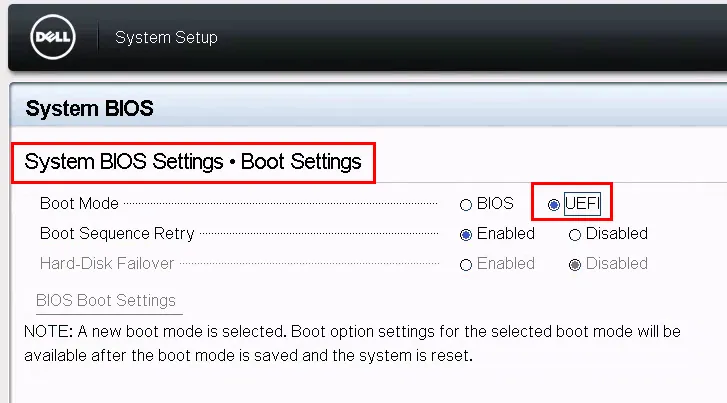Select the UEFI boot mode radio circle
The height and width of the screenshot is (403, 727).
554,205
